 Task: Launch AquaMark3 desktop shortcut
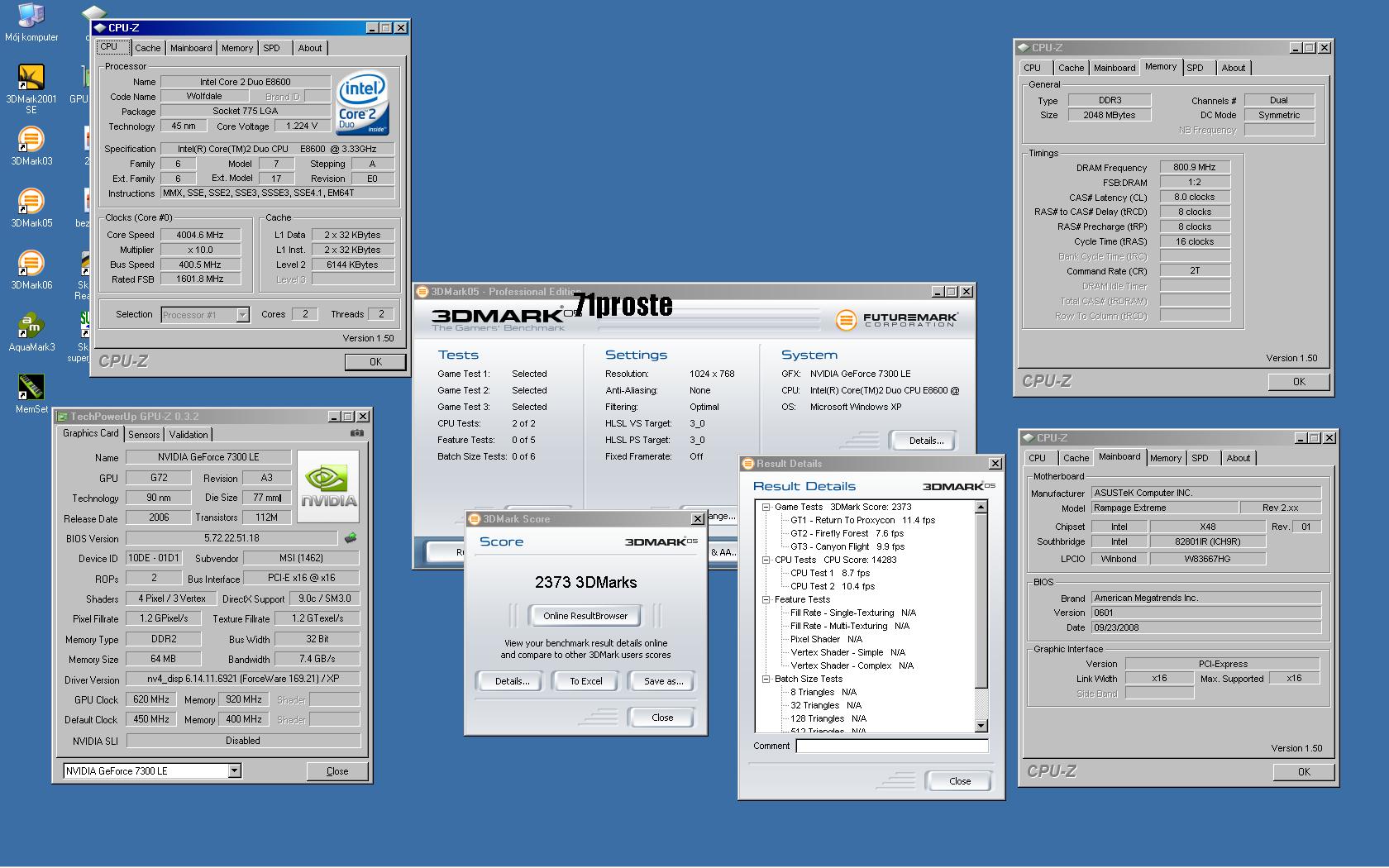click(31, 332)
